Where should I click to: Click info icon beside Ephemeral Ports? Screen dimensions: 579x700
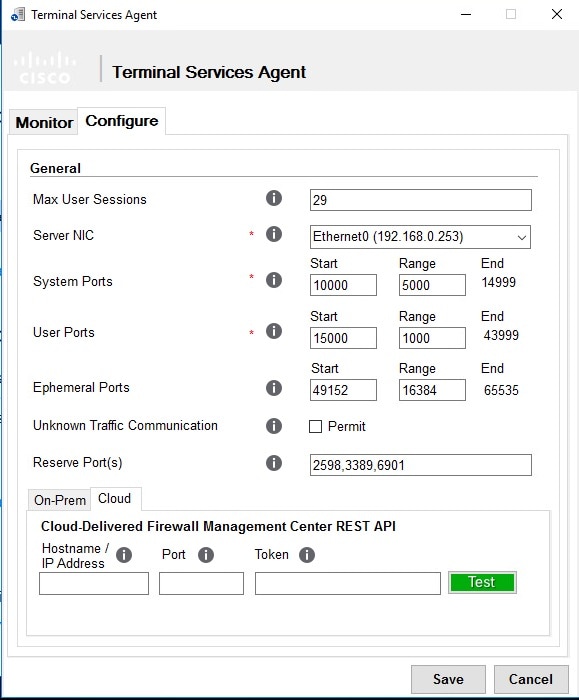(x=274, y=388)
